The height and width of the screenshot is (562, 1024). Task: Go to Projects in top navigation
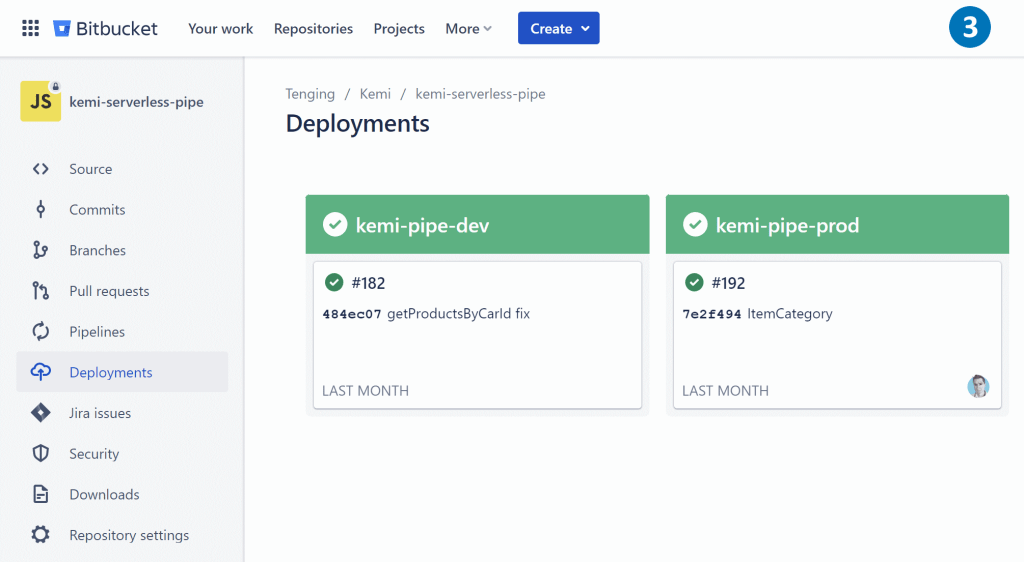point(399,29)
